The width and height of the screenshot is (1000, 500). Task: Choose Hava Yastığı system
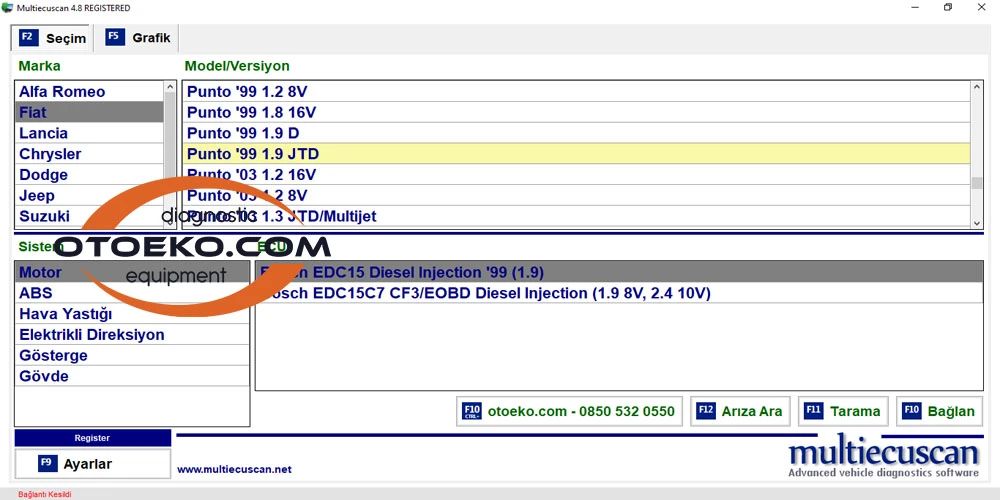[x=132, y=314]
